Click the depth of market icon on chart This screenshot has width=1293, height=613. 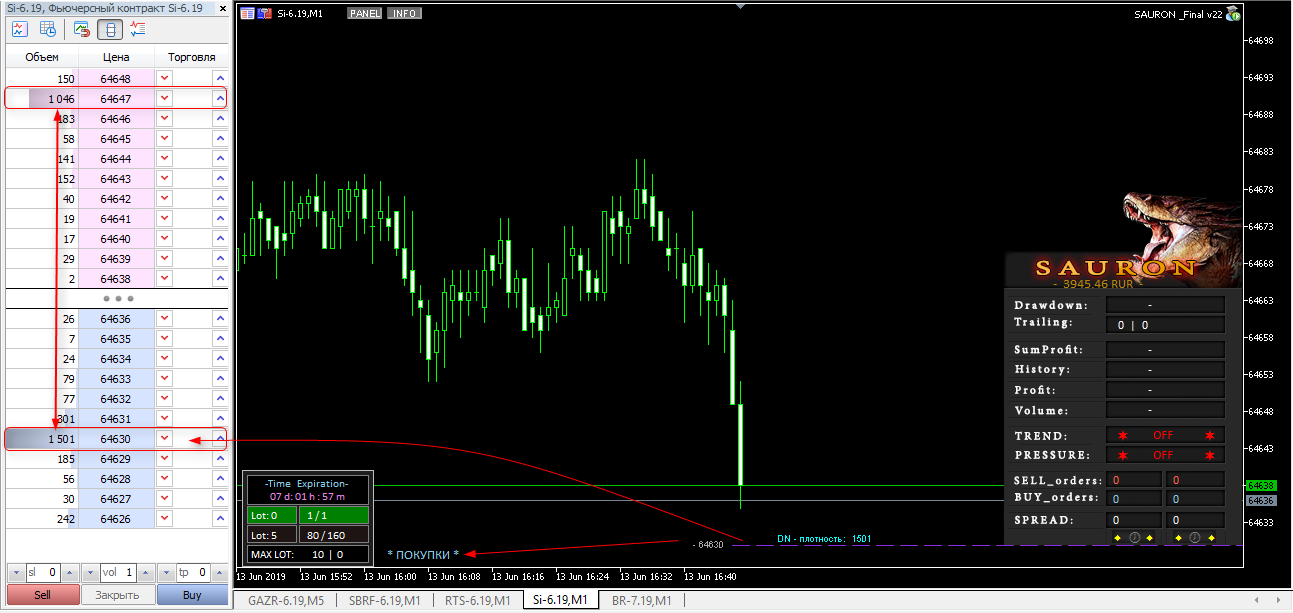coord(247,14)
